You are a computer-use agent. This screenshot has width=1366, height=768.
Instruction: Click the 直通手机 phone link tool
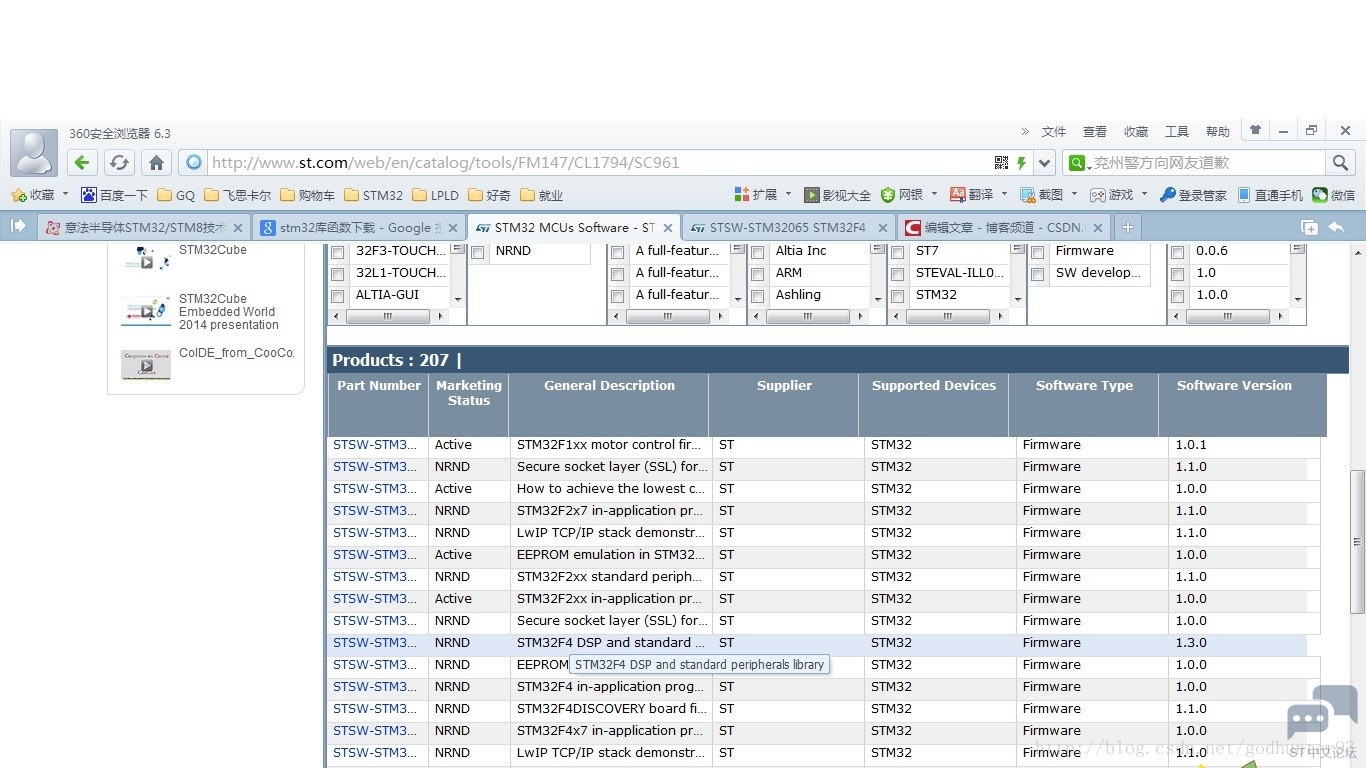[1270, 195]
